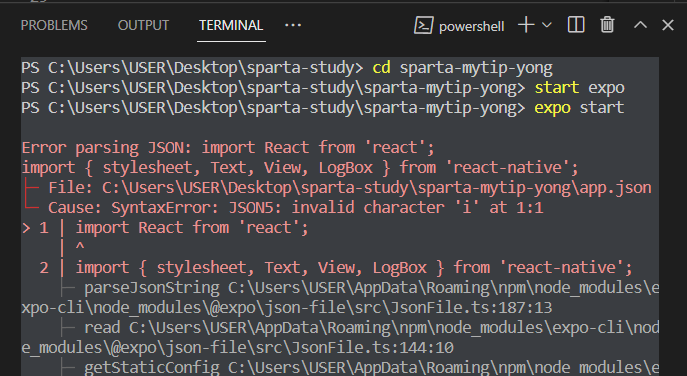Select the powershell terminal label
Image resolution: width=687 pixels, height=376 pixels.
click(x=471, y=27)
